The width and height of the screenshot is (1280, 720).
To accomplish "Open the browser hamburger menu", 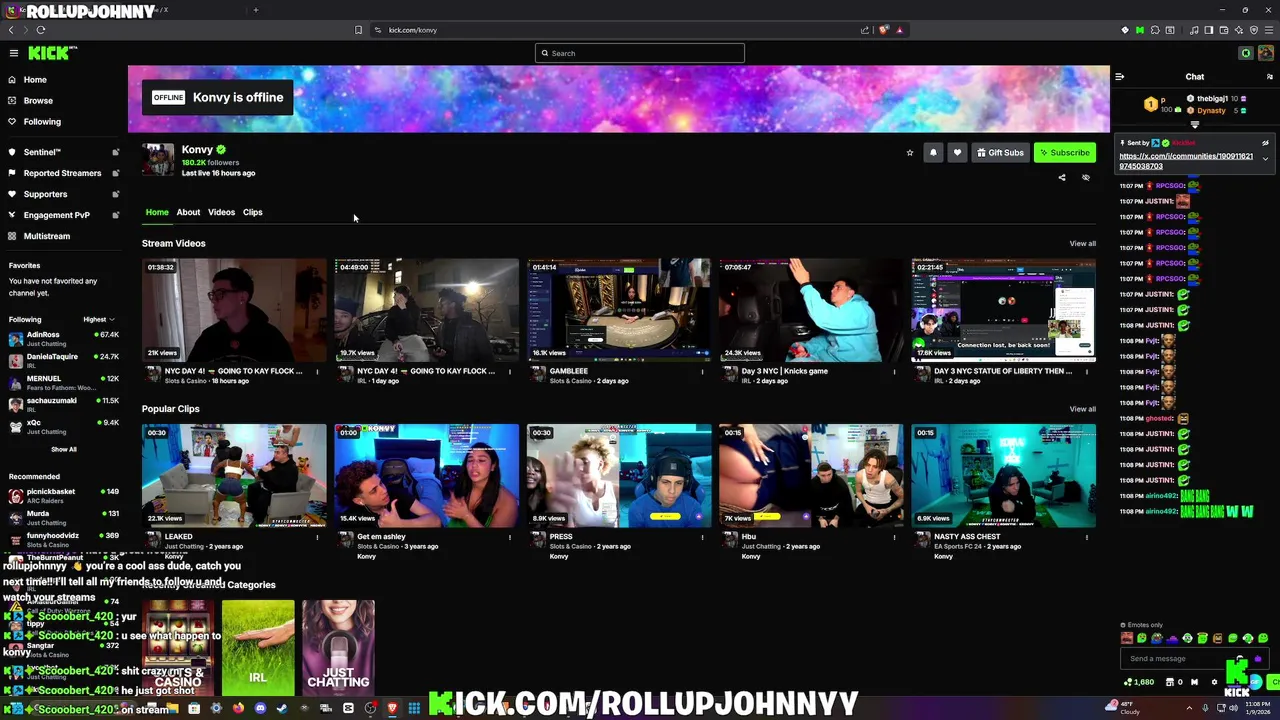I will [x=1268, y=30].
